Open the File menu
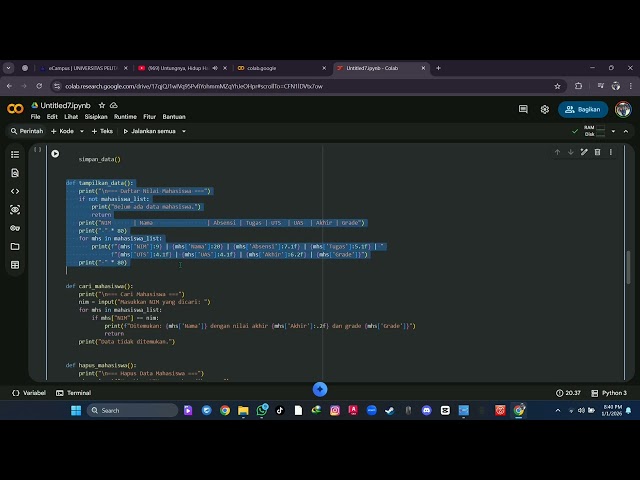The height and width of the screenshot is (480, 640). tap(36, 117)
